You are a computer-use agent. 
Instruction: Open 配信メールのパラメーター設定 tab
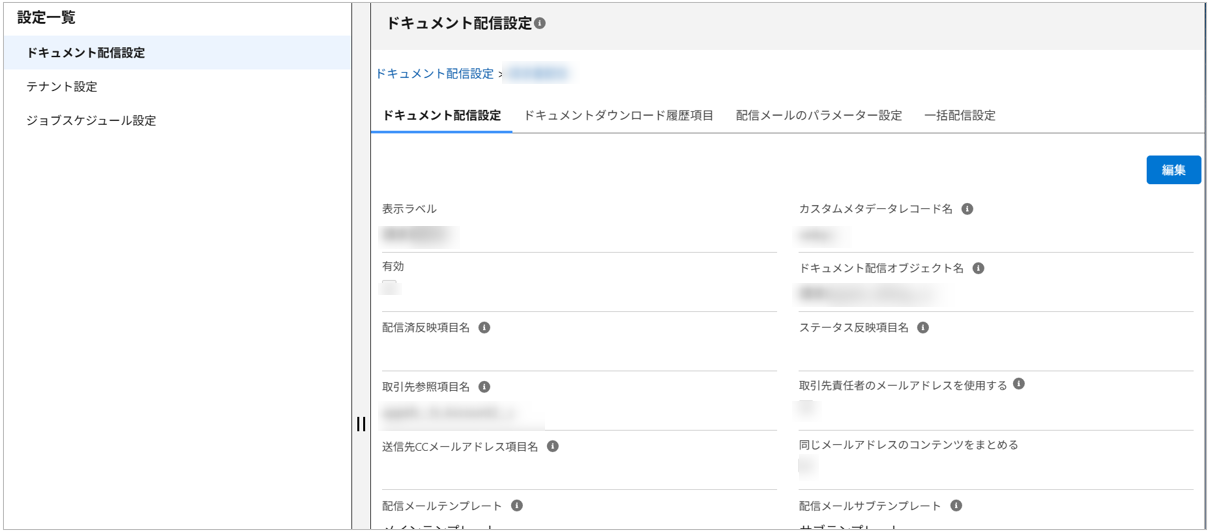click(818, 116)
